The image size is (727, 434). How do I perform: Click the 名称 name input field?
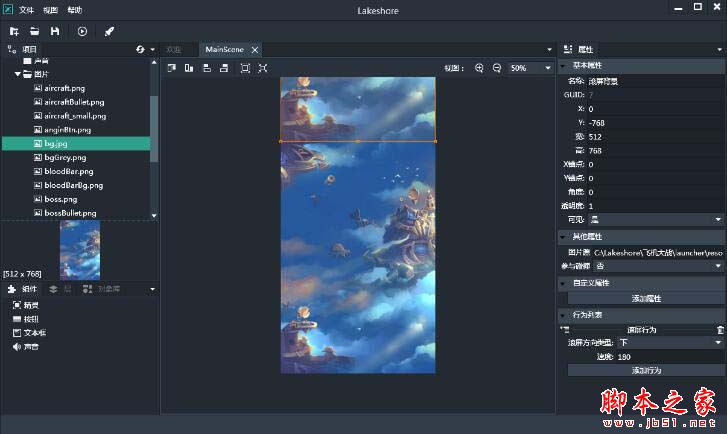coord(656,82)
